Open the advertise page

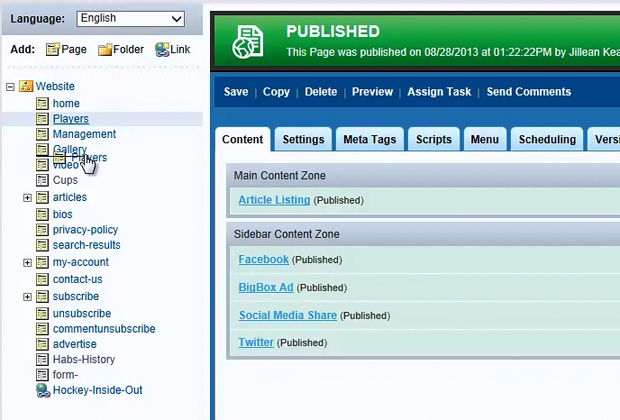tap(75, 344)
